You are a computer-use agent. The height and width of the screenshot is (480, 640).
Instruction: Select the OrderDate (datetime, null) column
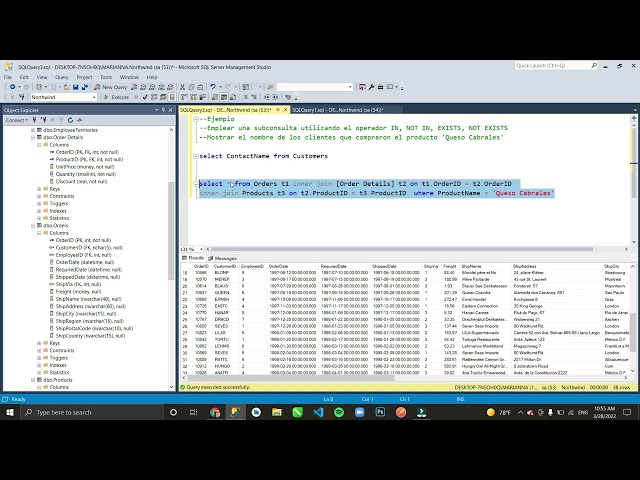click(85, 262)
